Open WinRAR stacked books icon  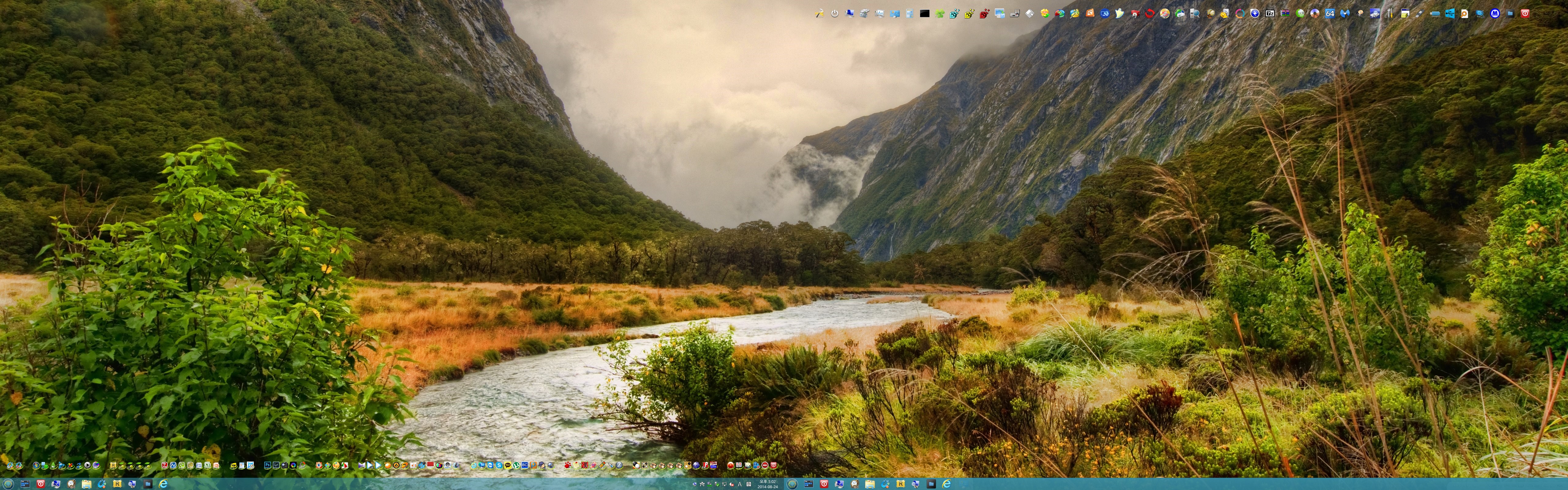click(1285, 13)
